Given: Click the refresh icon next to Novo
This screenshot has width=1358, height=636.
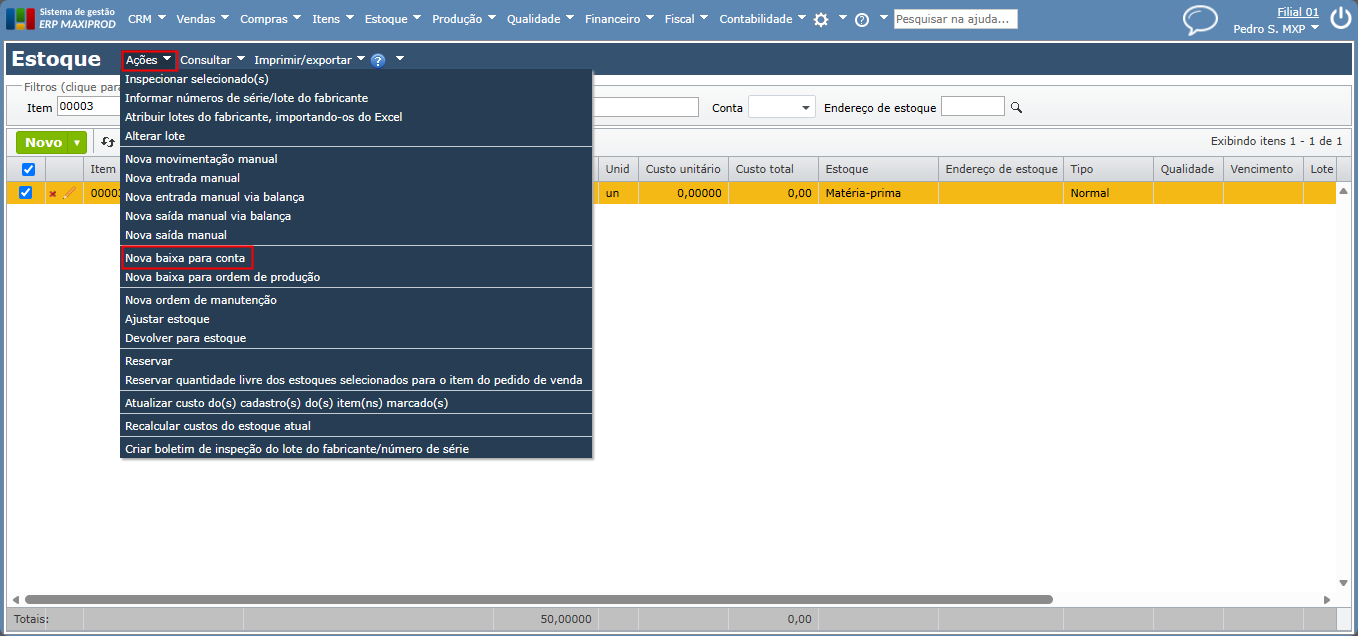Looking at the screenshot, I should tap(108, 143).
